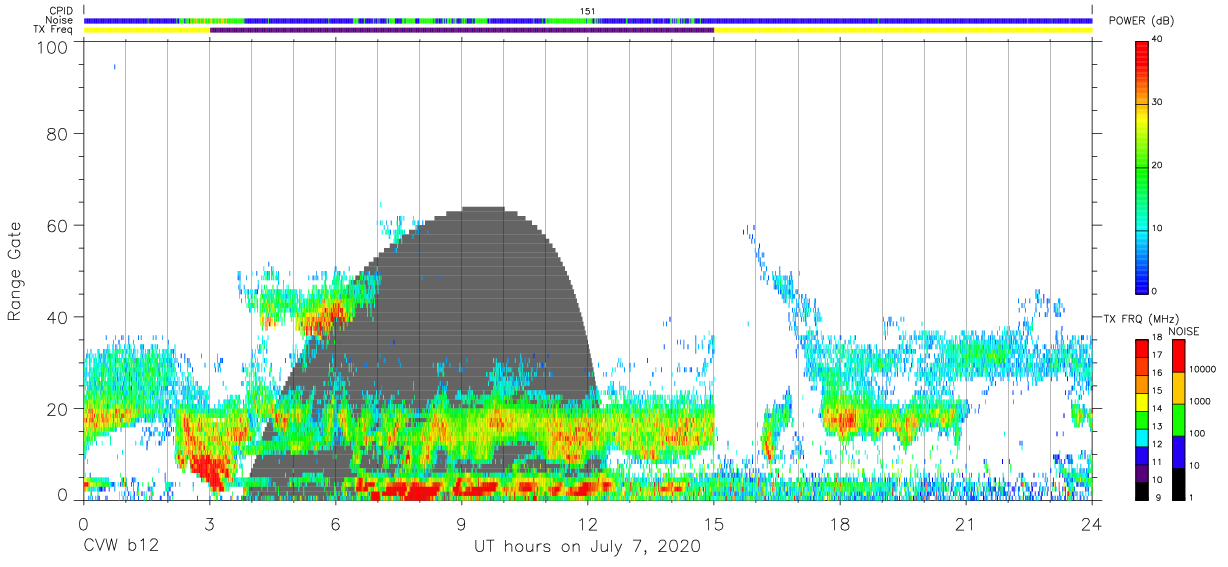Click the 'CPID' row label
This screenshot has width=1228, height=567.
62,11
